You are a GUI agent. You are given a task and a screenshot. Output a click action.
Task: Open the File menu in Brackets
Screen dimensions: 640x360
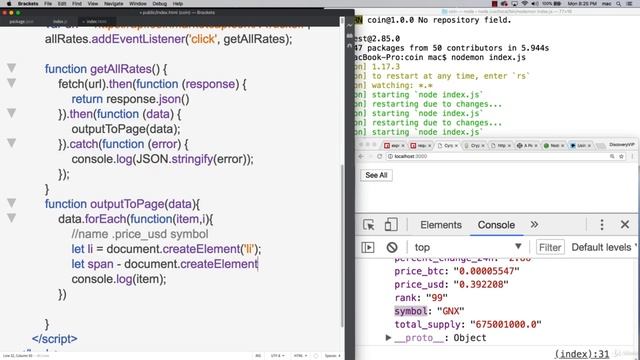pos(48,4)
